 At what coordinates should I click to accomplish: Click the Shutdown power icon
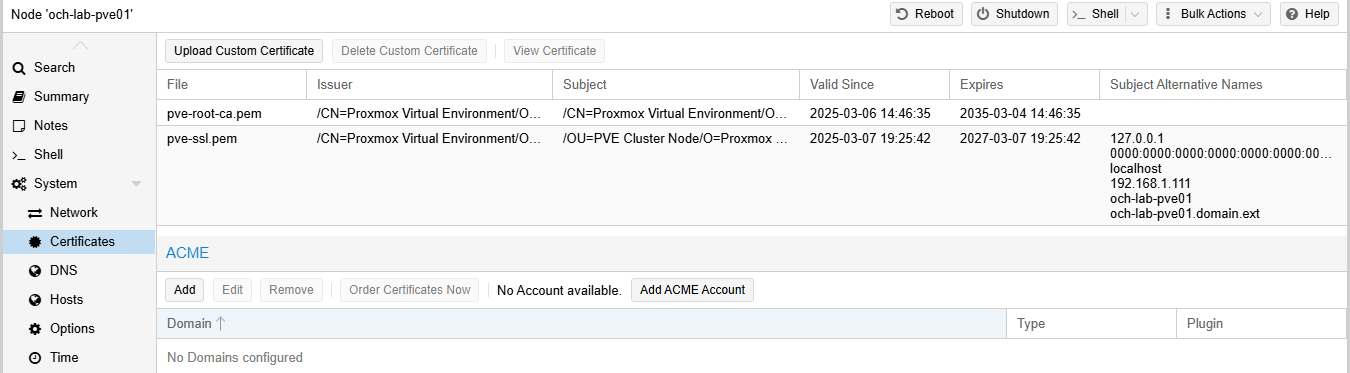(983, 14)
